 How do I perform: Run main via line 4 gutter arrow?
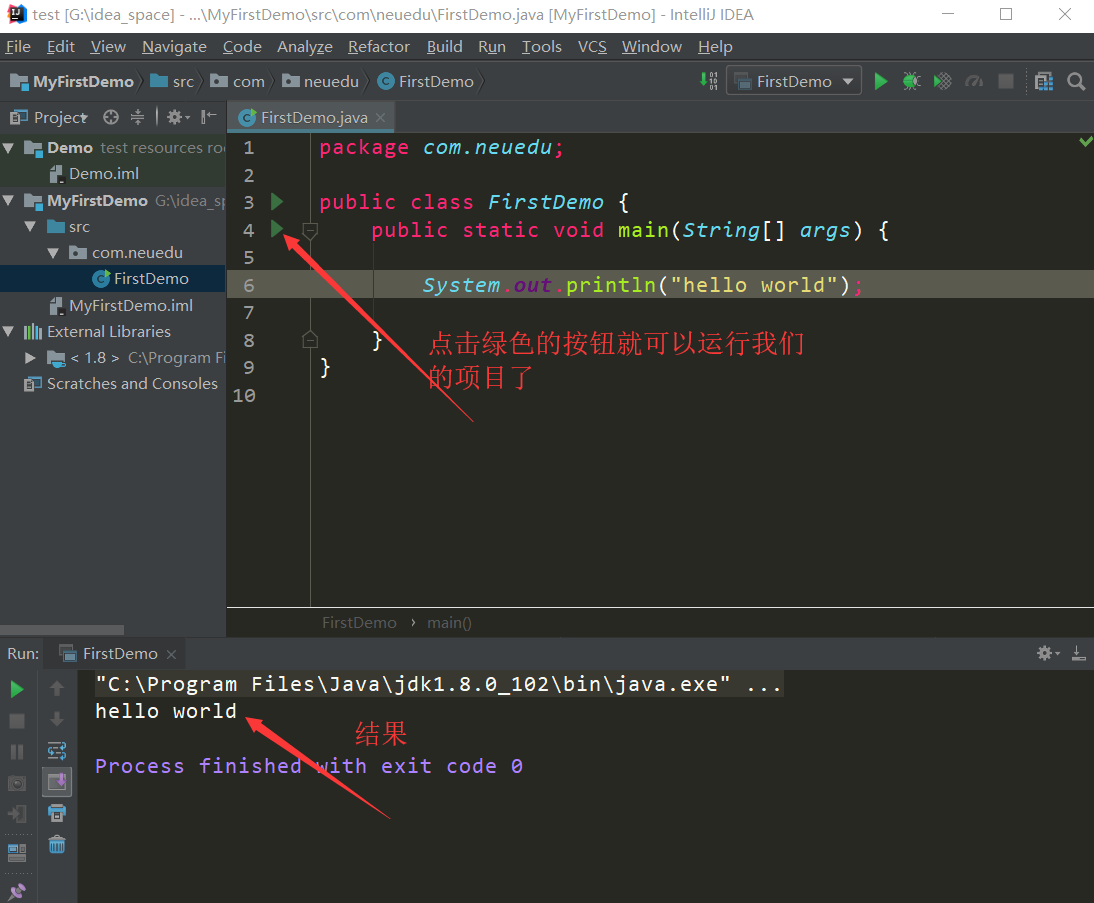tap(277, 229)
